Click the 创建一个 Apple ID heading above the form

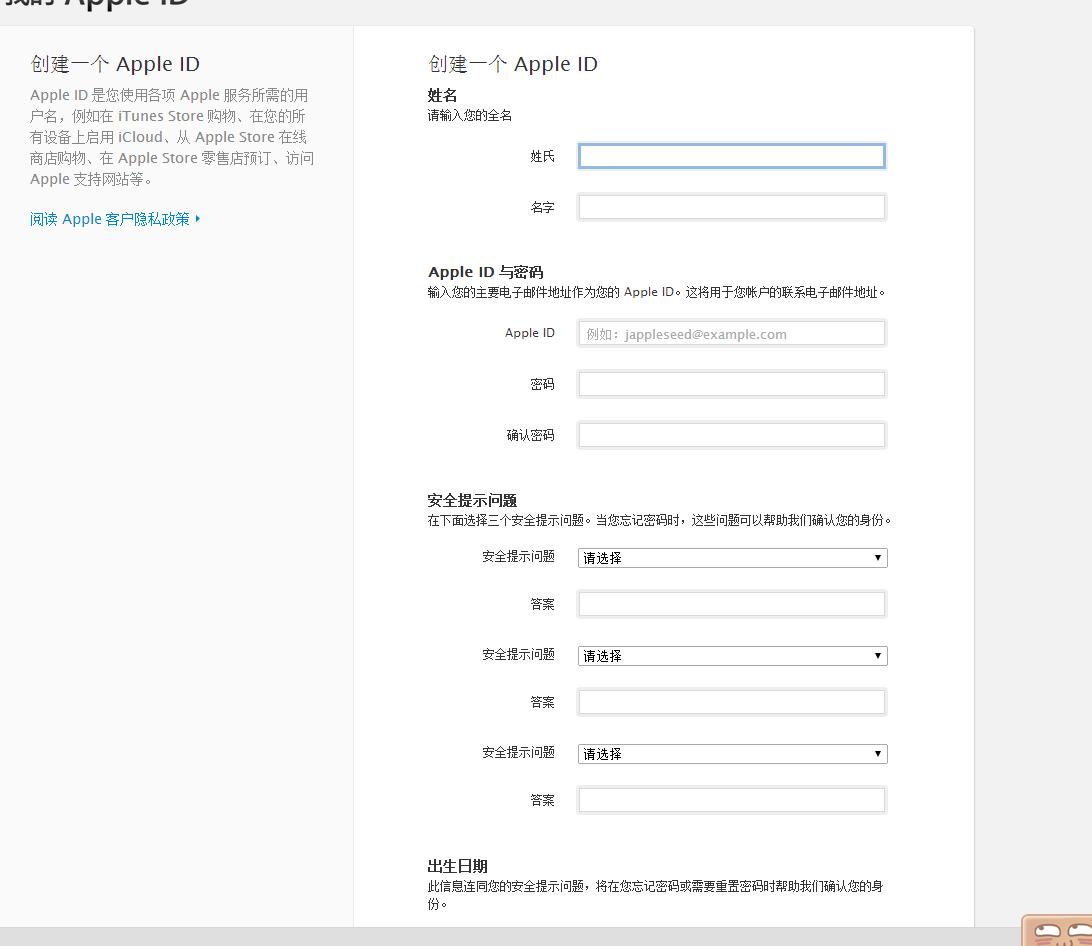[x=513, y=64]
